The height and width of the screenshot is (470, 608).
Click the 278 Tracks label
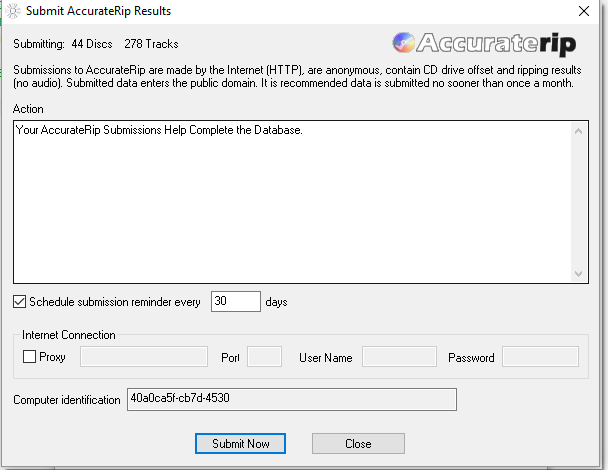[x=151, y=44]
